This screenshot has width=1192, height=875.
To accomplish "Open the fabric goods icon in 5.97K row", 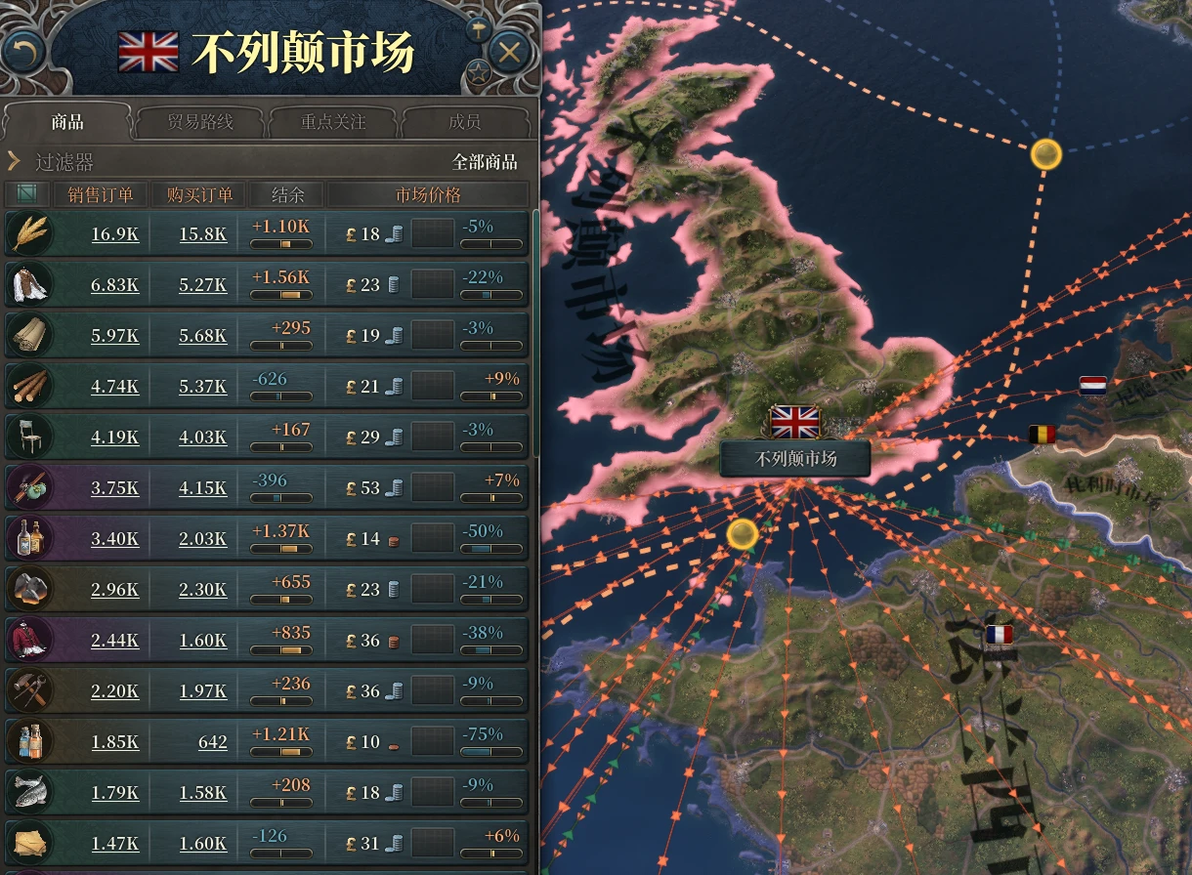I will click(30, 335).
